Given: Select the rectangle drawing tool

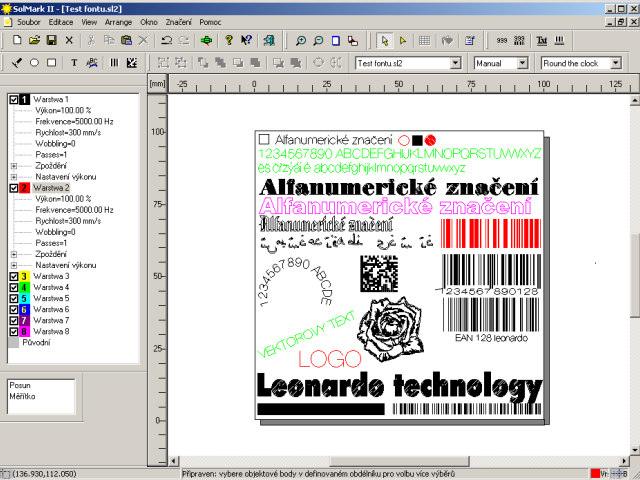Looking at the screenshot, I should click(x=51, y=63).
